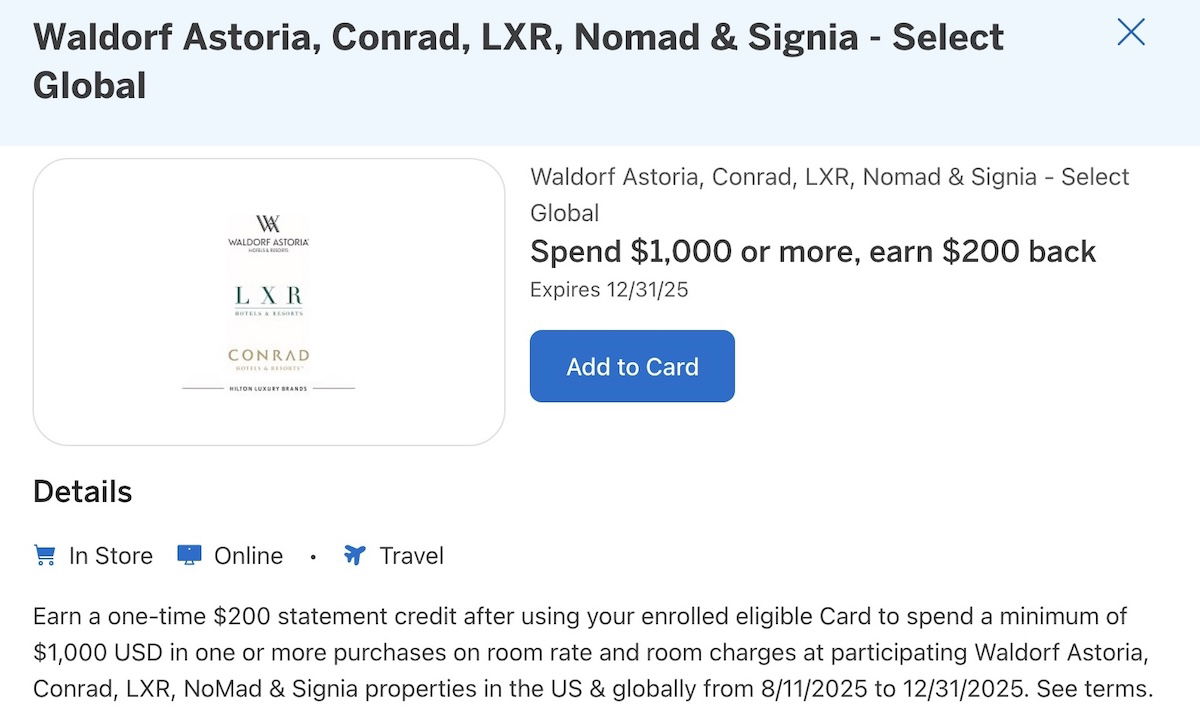The height and width of the screenshot is (718, 1200).
Task: Click the Waldorf Astoria logo
Action: [268, 233]
